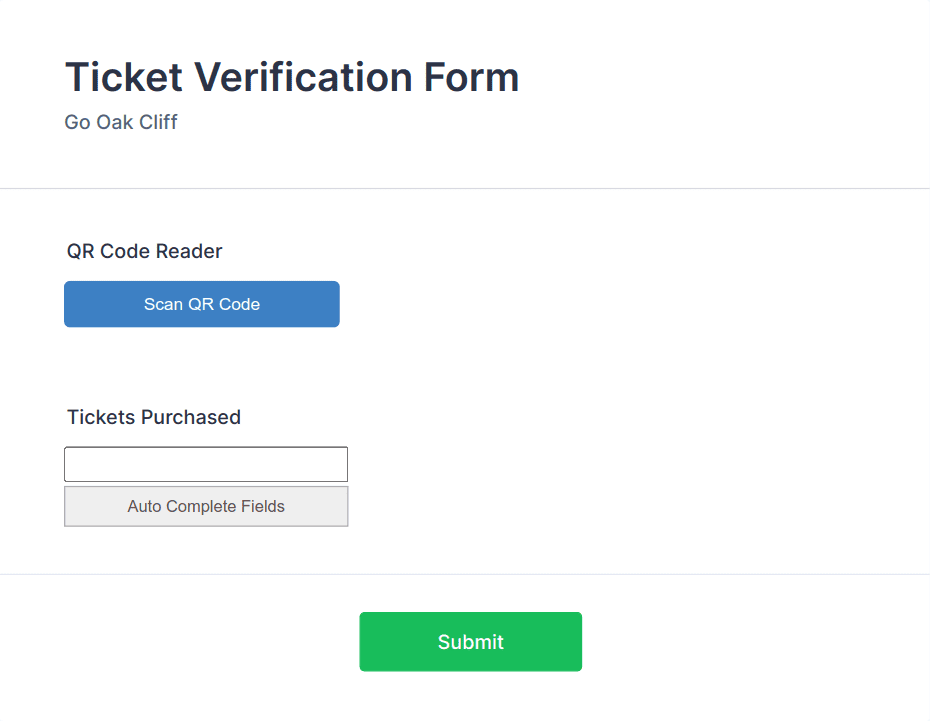Click the QR Code Reader label
Viewport: 930px width, 721px height.
click(143, 251)
